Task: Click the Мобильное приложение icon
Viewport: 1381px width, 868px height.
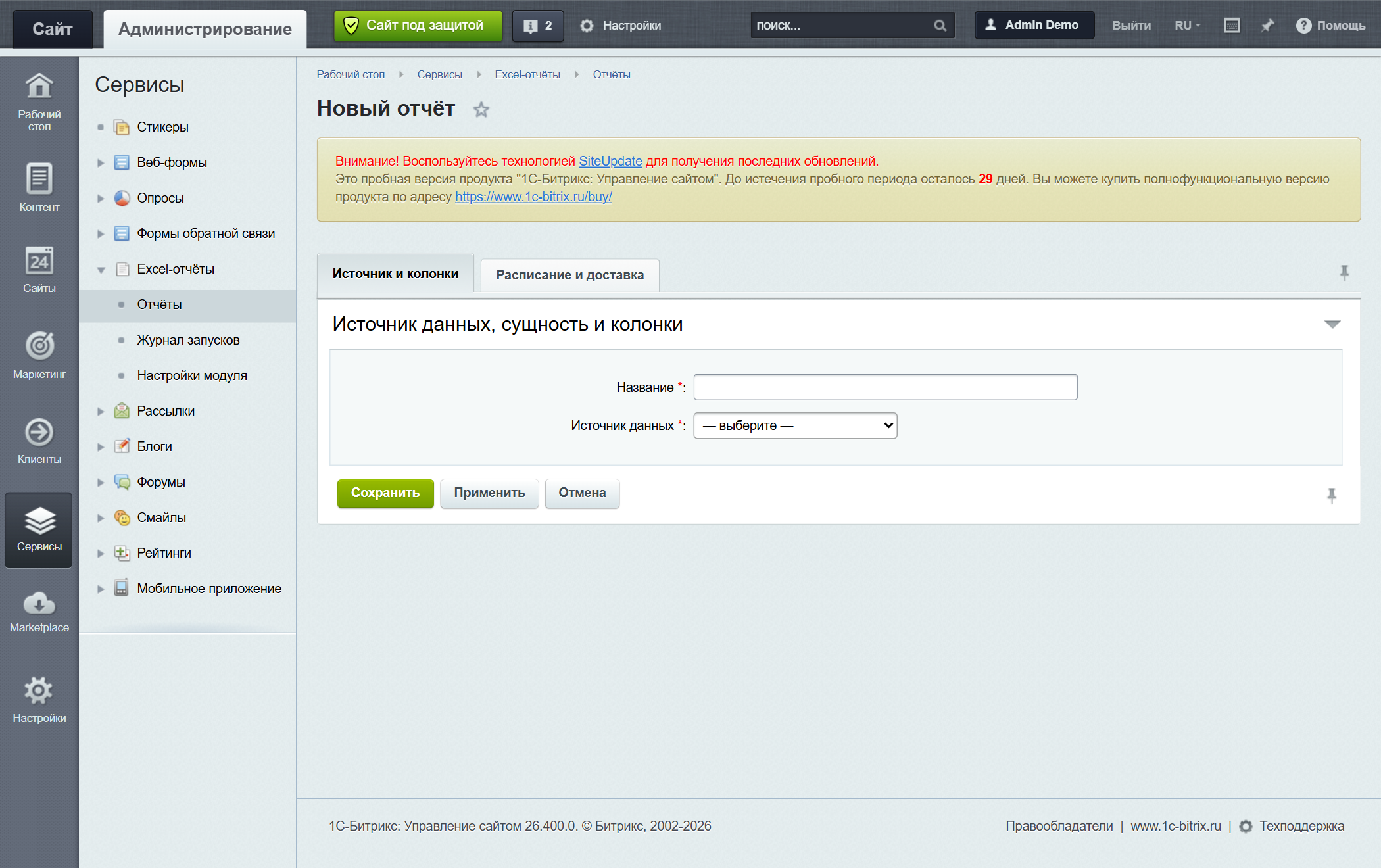Action: tap(122, 589)
